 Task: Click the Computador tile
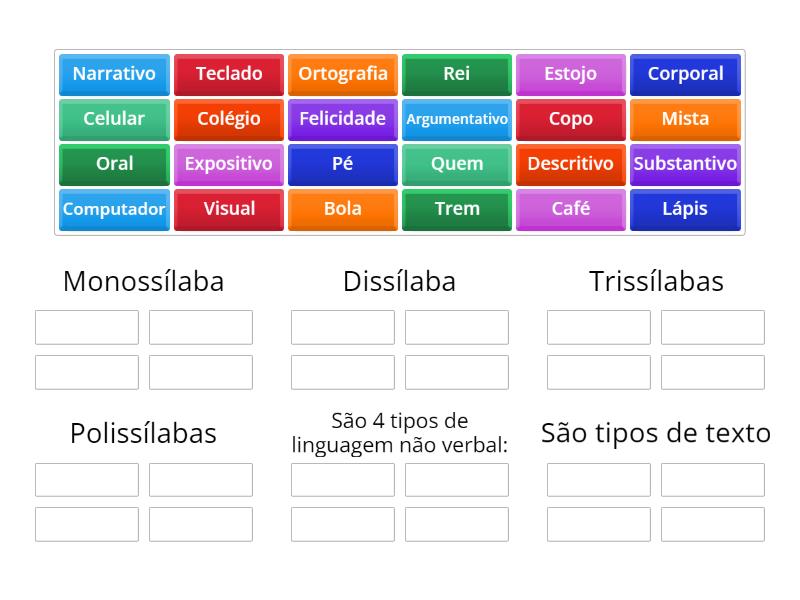(x=113, y=209)
